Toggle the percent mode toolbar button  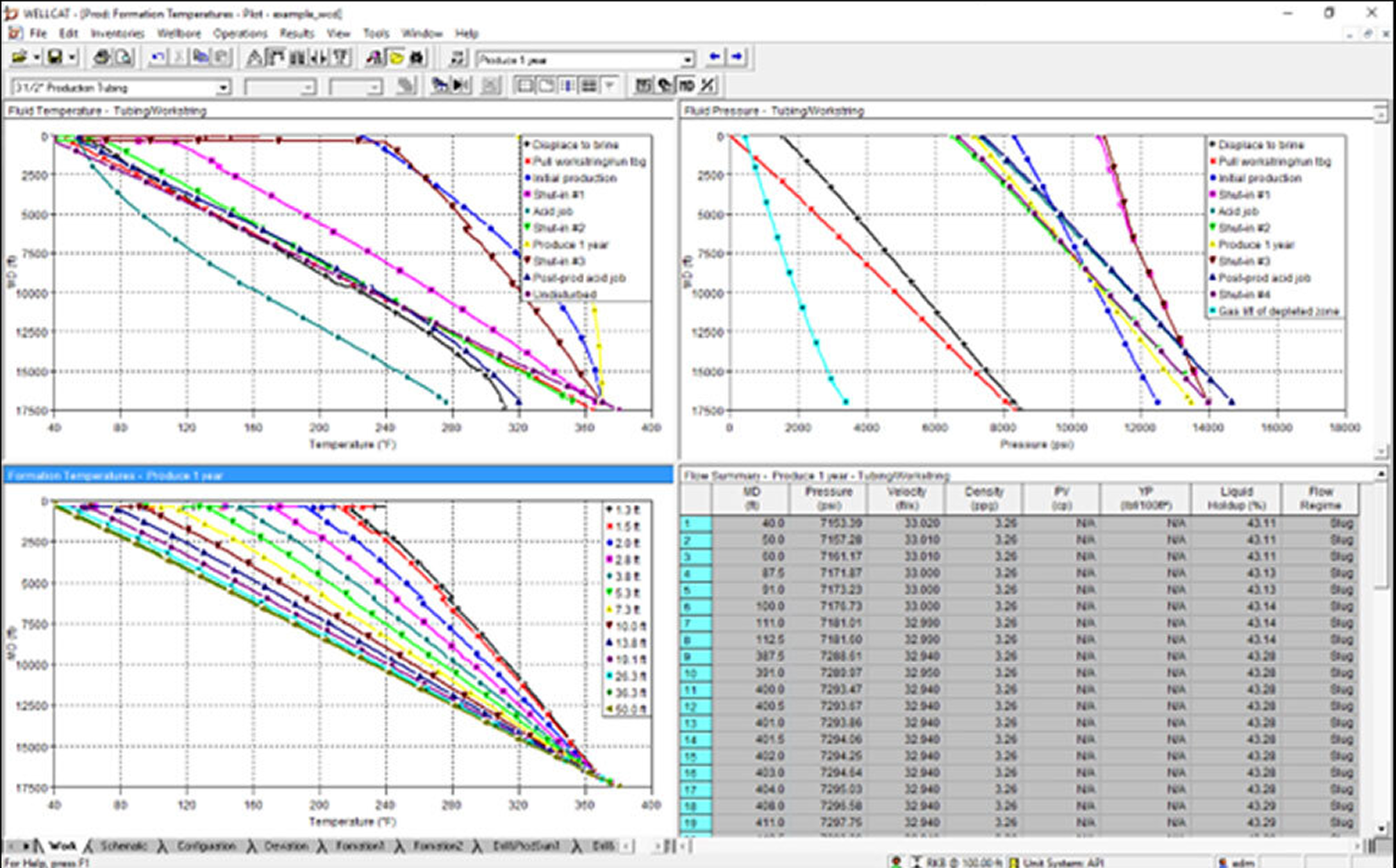pos(707,85)
